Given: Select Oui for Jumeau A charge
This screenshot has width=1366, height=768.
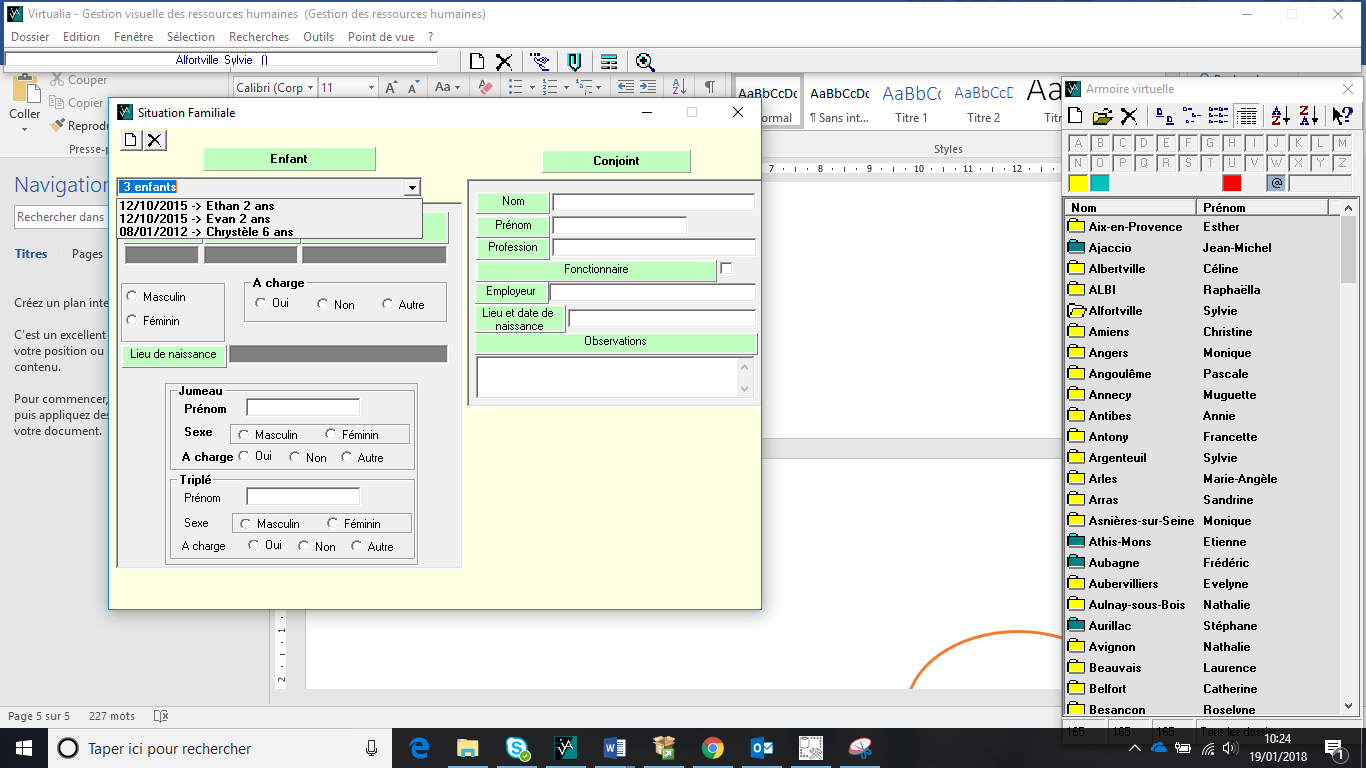Looking at the screenshot, I should coord(244,456).
